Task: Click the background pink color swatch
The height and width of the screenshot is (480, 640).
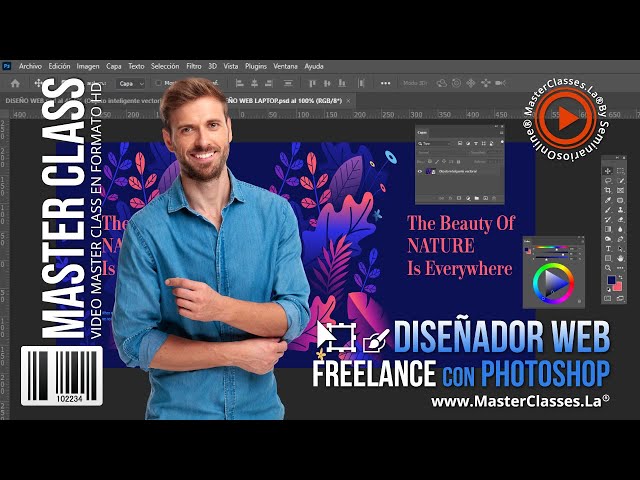Action: pyautogui.click(x=618, y=287)
